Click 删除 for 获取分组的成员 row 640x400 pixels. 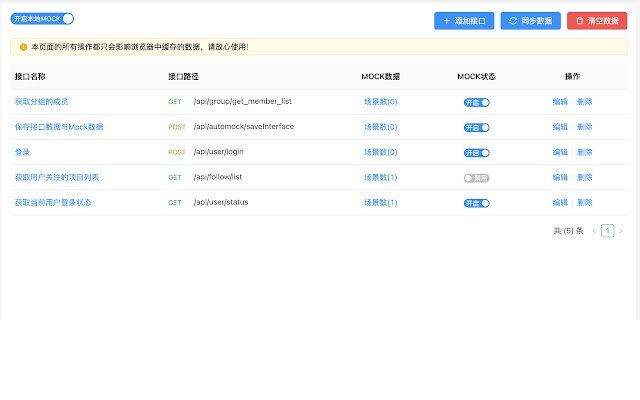point(584,102)
